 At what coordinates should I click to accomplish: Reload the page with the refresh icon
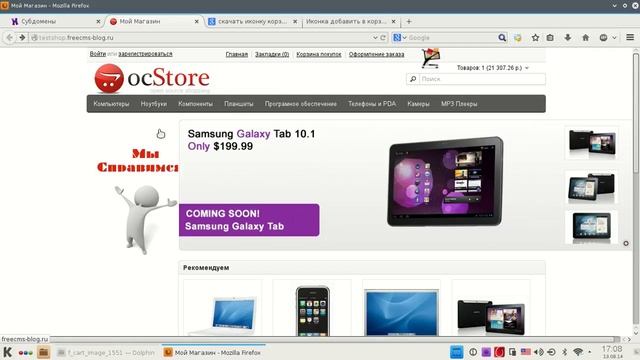pyautogui.click(x=383, y=38)
